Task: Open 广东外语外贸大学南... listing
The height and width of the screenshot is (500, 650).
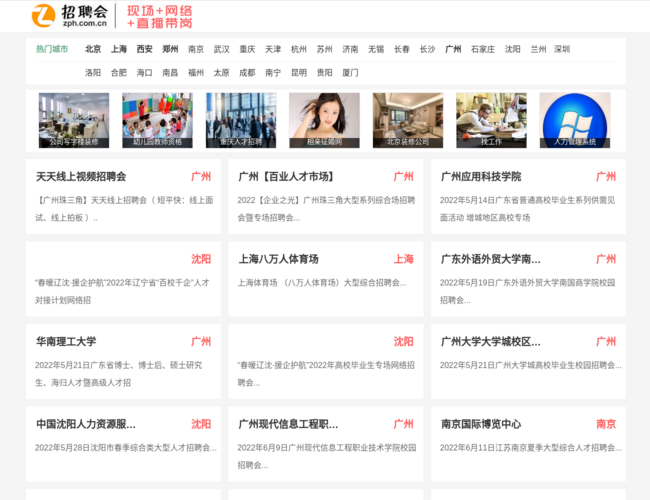Action: tap(490, 259)
